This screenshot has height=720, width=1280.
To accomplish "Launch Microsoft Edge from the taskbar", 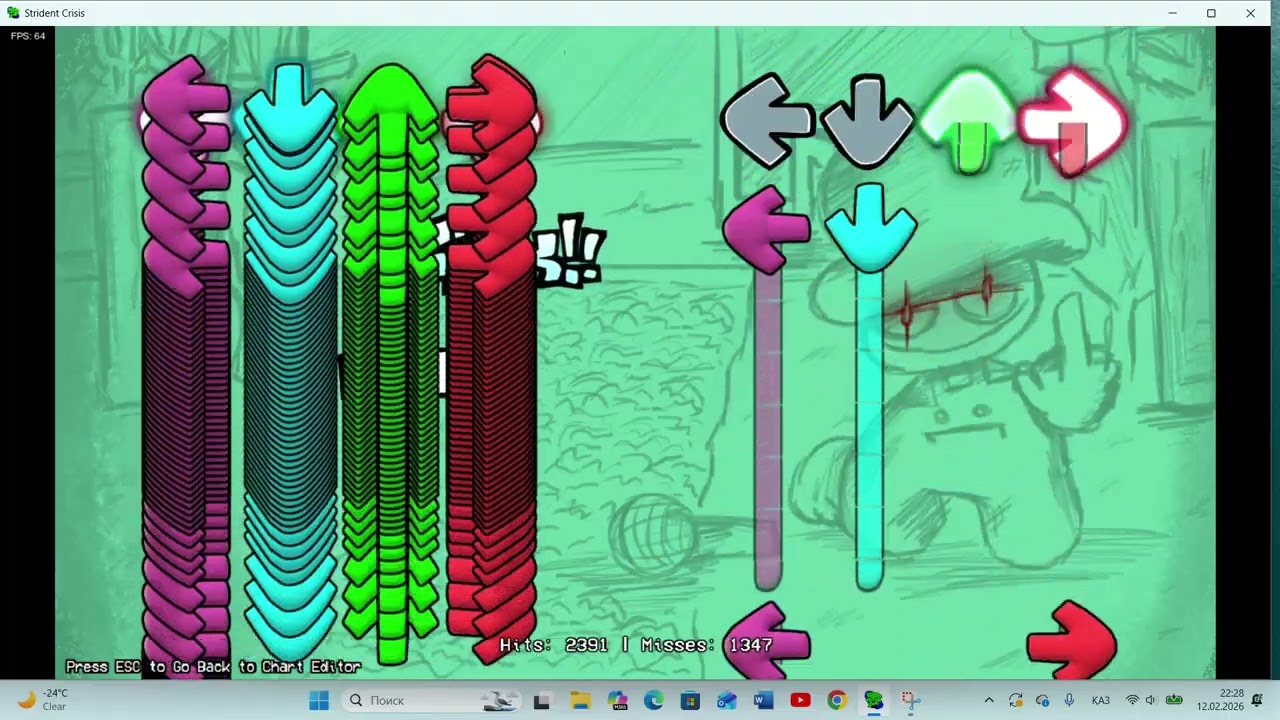I will click(x=654, y=700).
